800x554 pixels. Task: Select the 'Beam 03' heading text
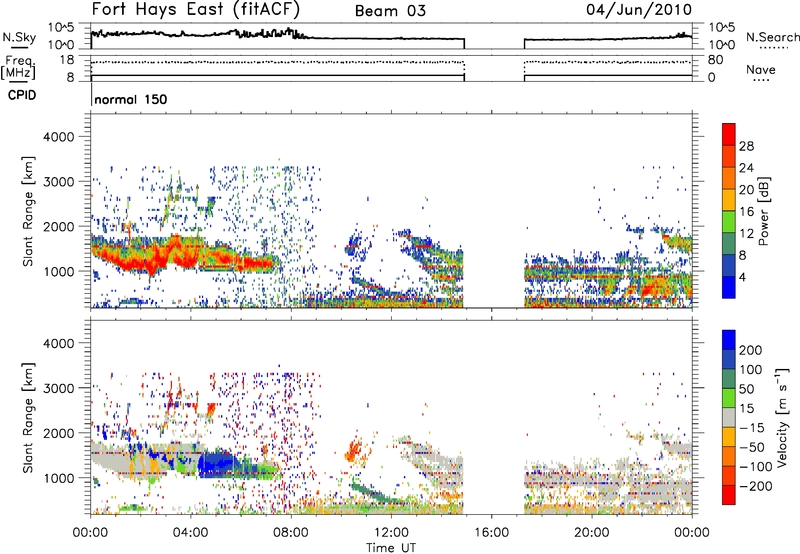(390, 11)
